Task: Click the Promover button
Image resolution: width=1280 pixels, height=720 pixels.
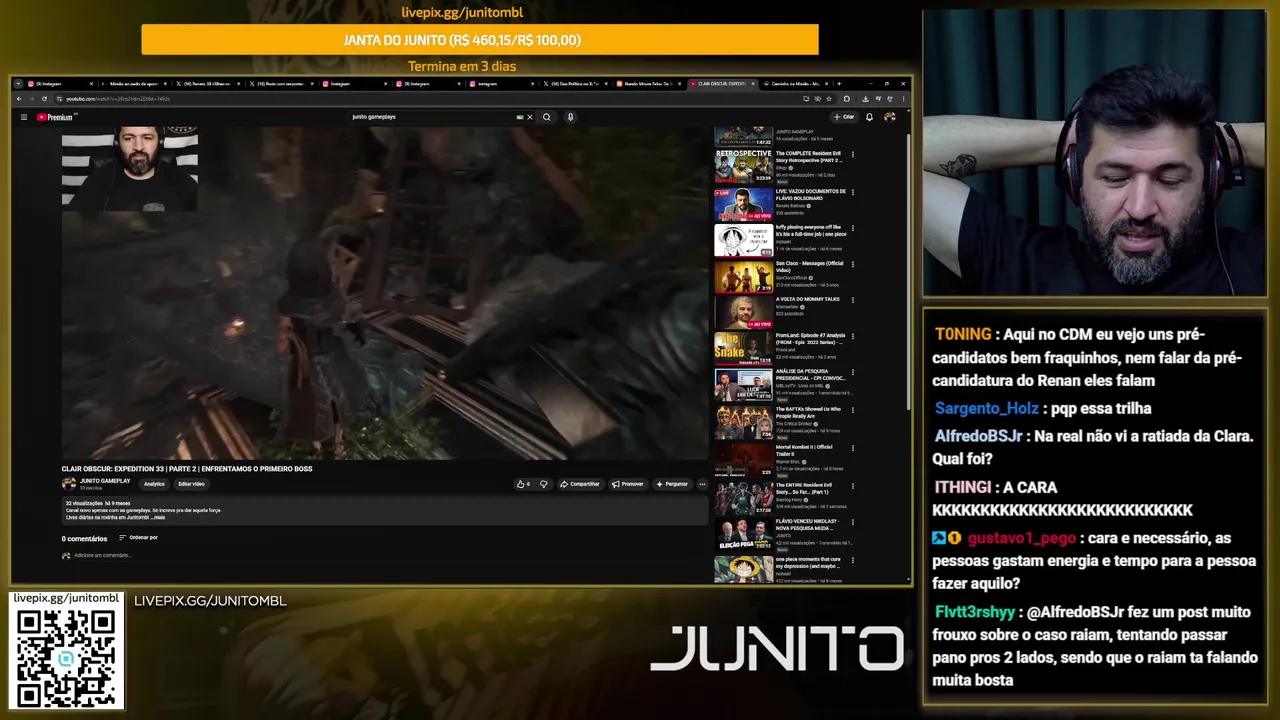Action: pyautogui.click(x=627, y=484)
